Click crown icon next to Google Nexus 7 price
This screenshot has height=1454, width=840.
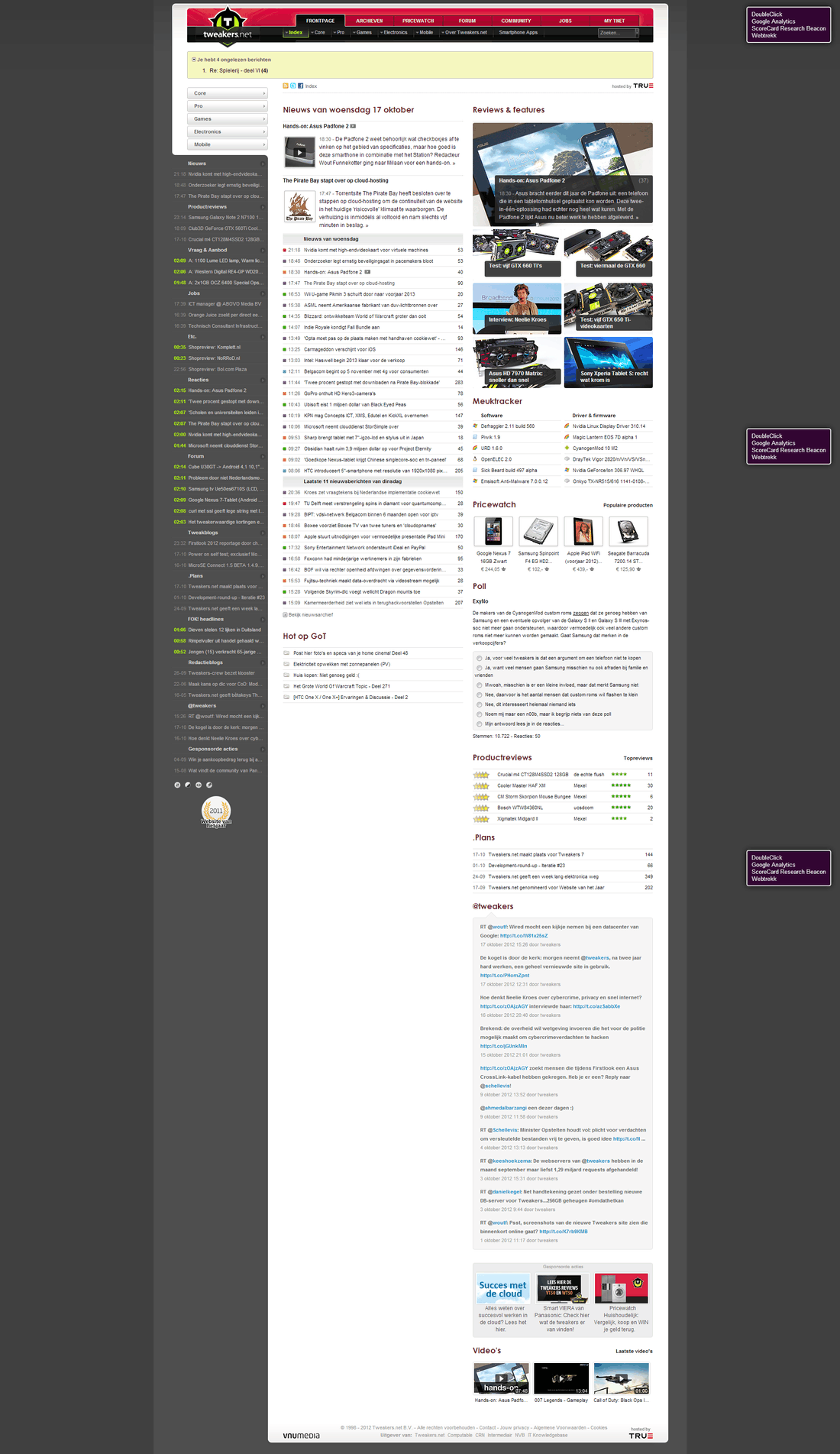coord(502,569)
